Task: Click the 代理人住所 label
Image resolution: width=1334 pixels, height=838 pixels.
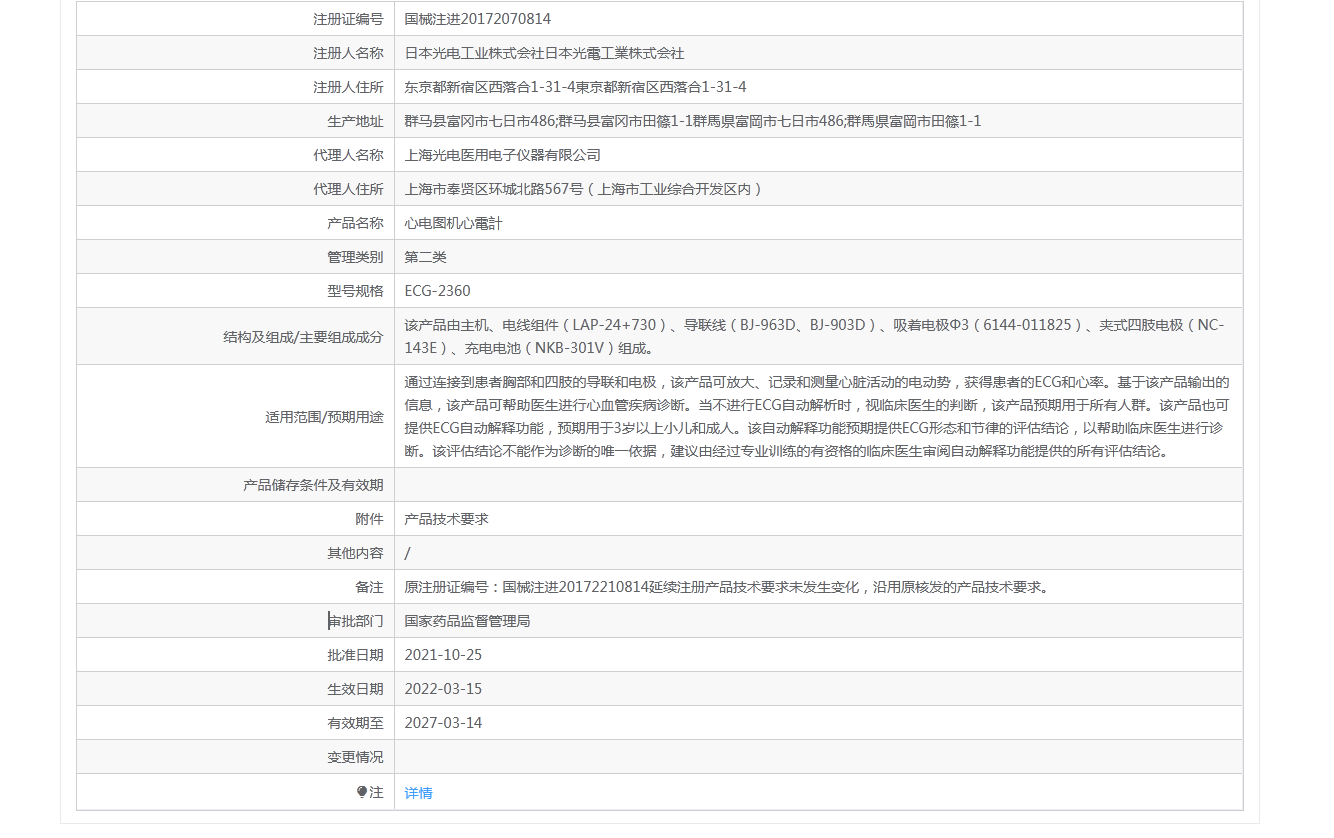Action: tap(348, 189)
